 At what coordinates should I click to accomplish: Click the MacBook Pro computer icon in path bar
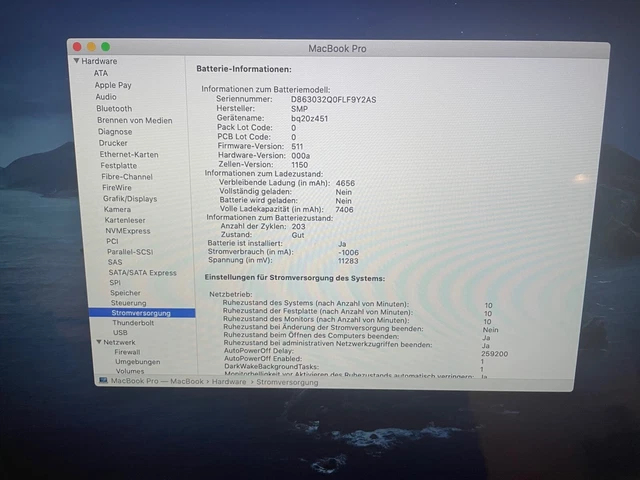click(x=103, y=380)
